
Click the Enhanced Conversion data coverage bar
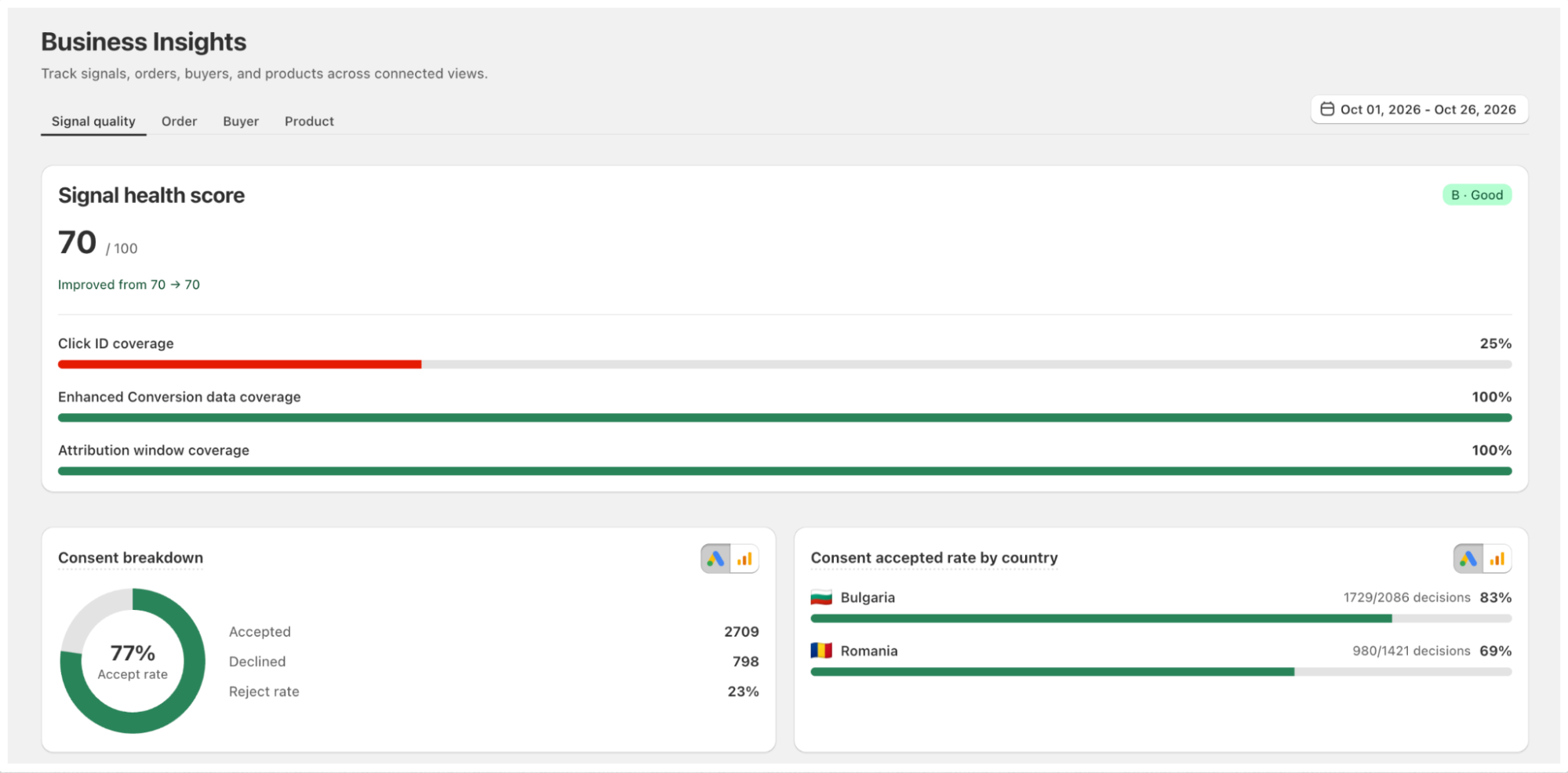pos(784,418)
